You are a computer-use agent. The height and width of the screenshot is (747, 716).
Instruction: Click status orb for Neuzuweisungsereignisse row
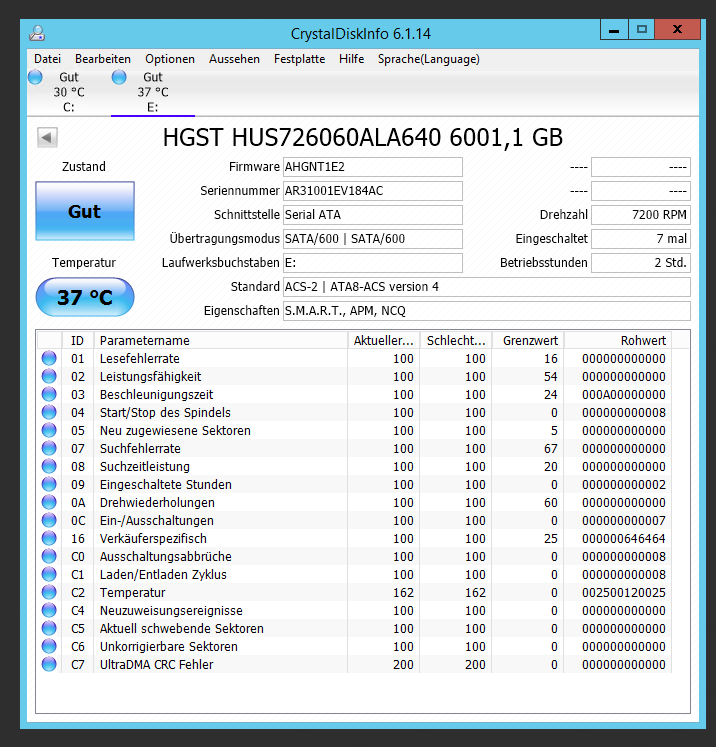click(49, 610)
